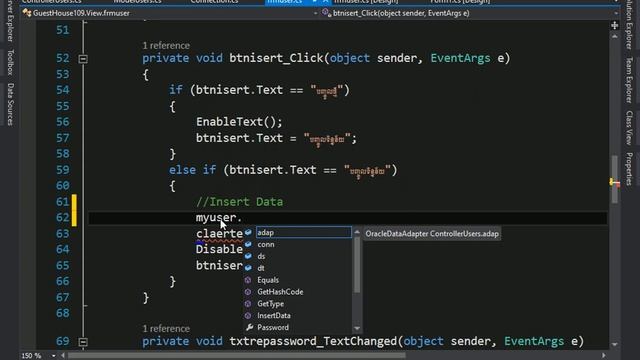Open the btnisert_Click member dropdown
640x360 pixels.
click(x=616, y=13)
